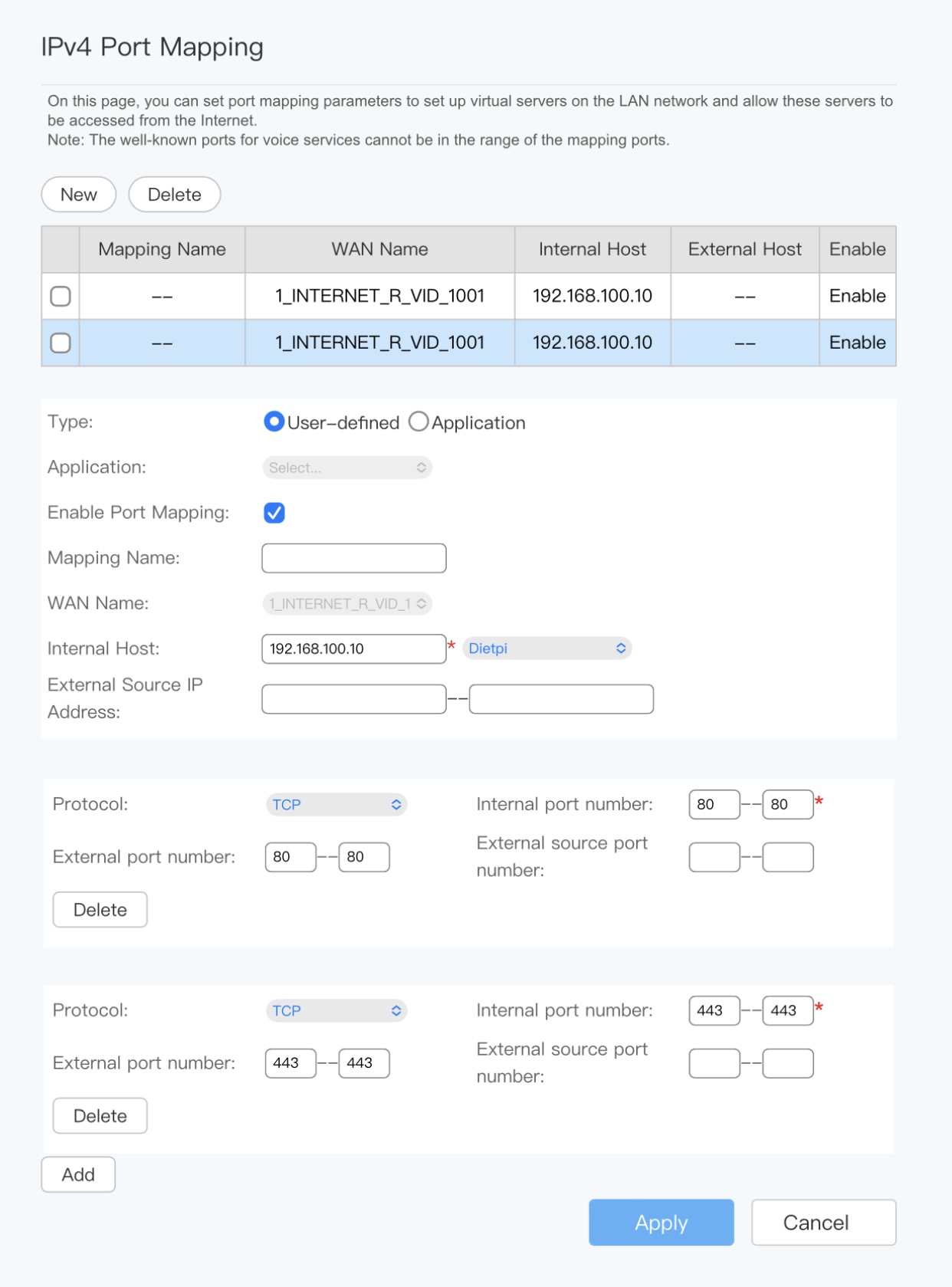Click the first External Source IP Address field
The image size is (952, 1287).
point(353,699)
